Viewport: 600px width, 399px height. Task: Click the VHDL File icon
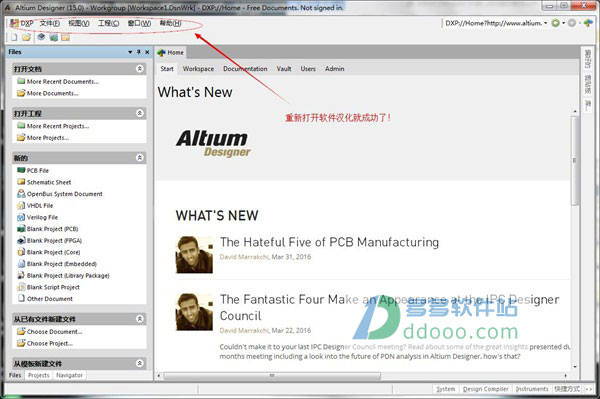(21, 205)
